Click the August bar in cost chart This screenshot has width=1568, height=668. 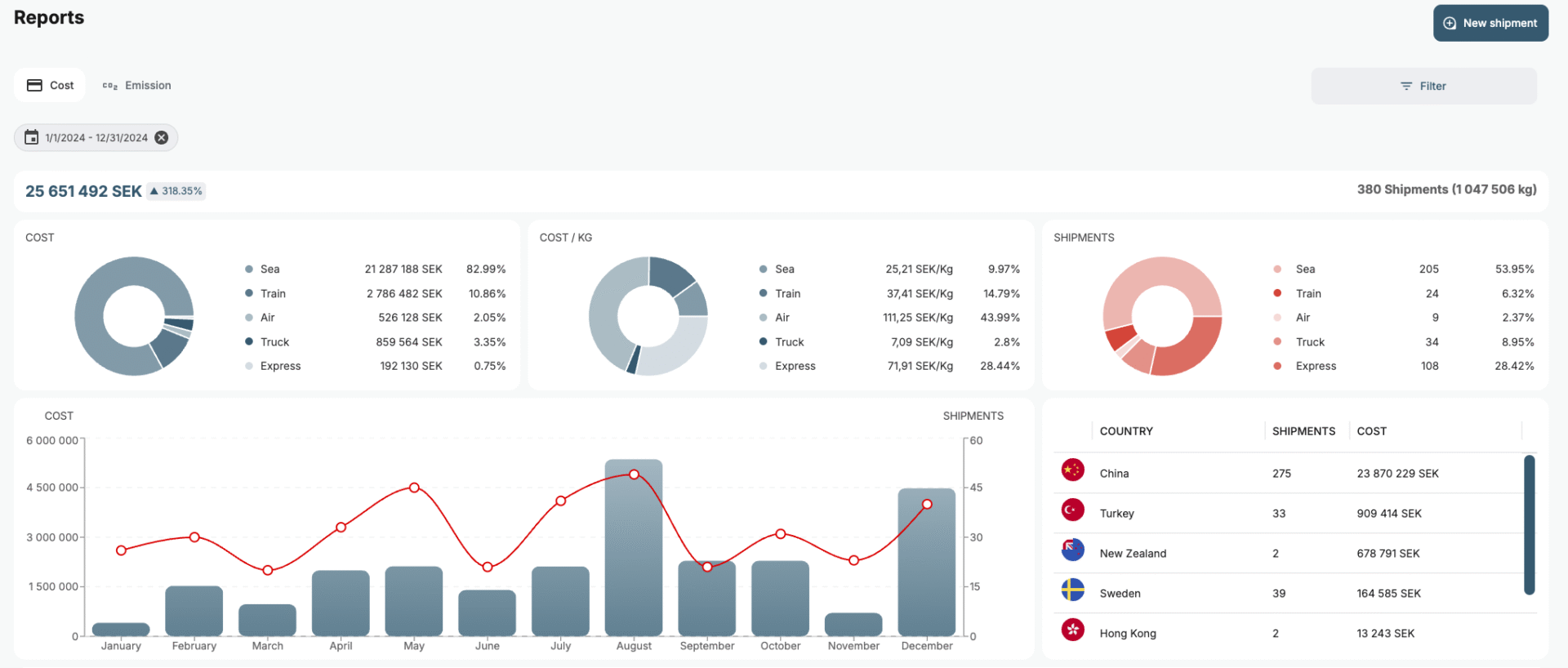pos(634,547)
